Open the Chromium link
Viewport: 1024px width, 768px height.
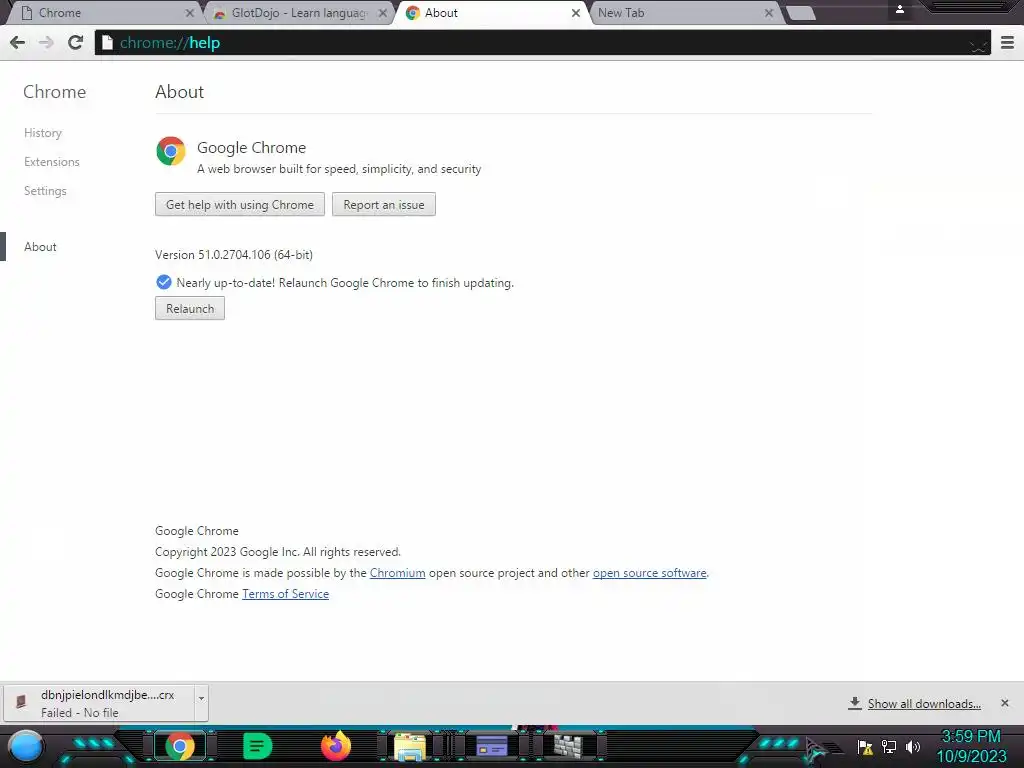click(397, 573)
